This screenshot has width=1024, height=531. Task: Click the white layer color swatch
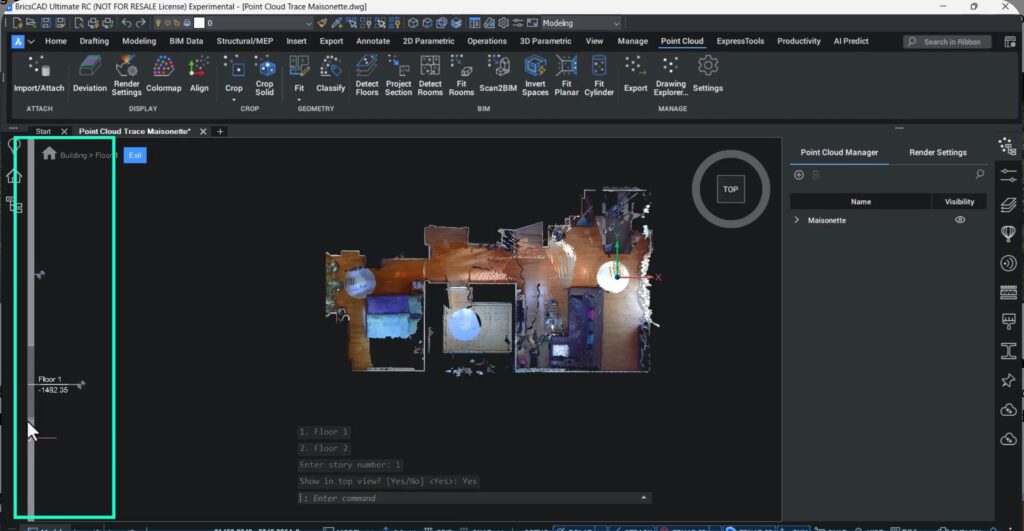pos(199,23)
